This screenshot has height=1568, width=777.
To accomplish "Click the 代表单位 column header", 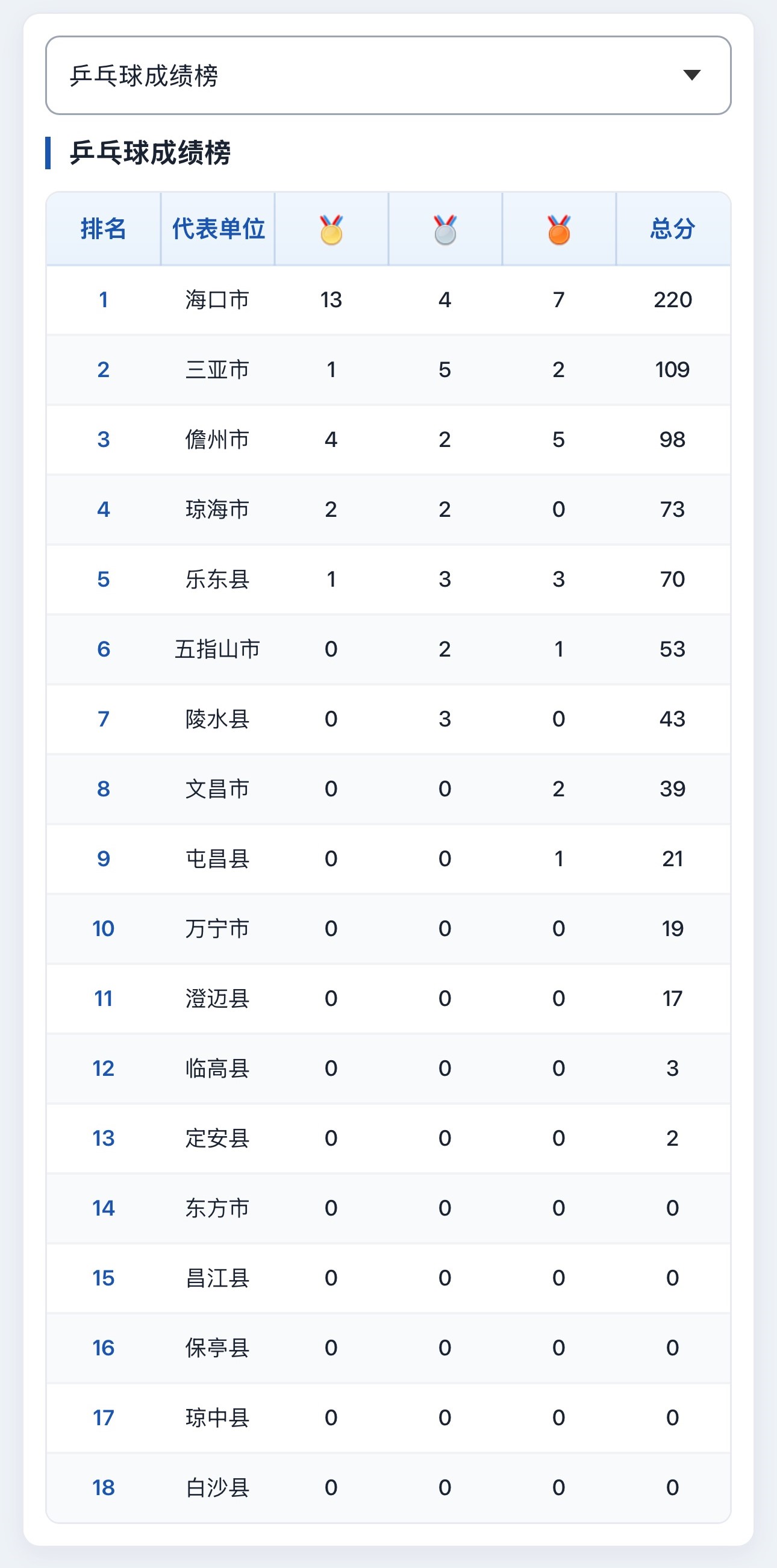I will coord(218,229).
